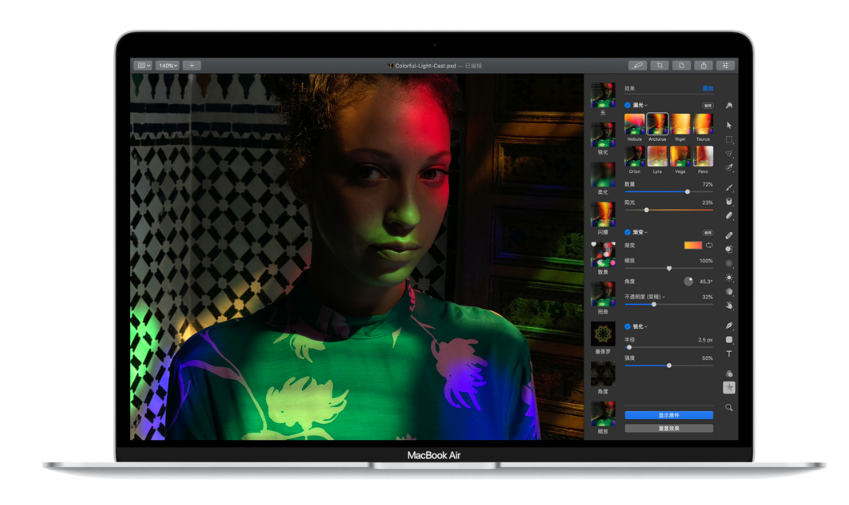Toggle the tool options sliders button
Viewport: 849px width, 505px height.
pyautogui.click(x=725, y=65)
